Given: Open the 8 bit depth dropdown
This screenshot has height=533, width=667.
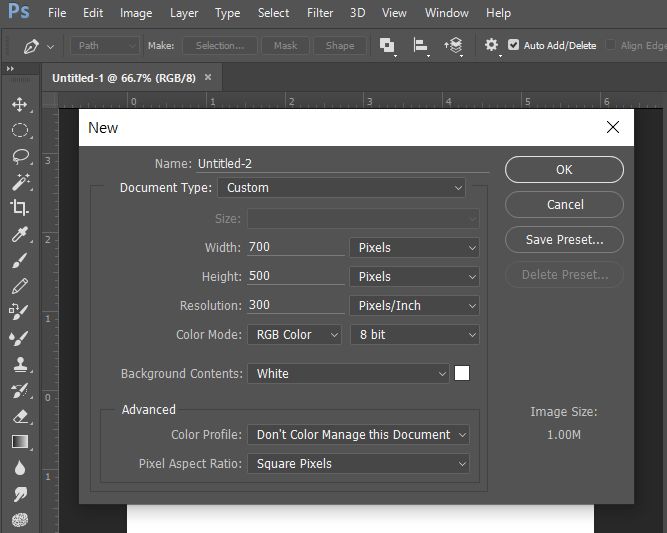Looking at the screenshot, I should point(414,335).
